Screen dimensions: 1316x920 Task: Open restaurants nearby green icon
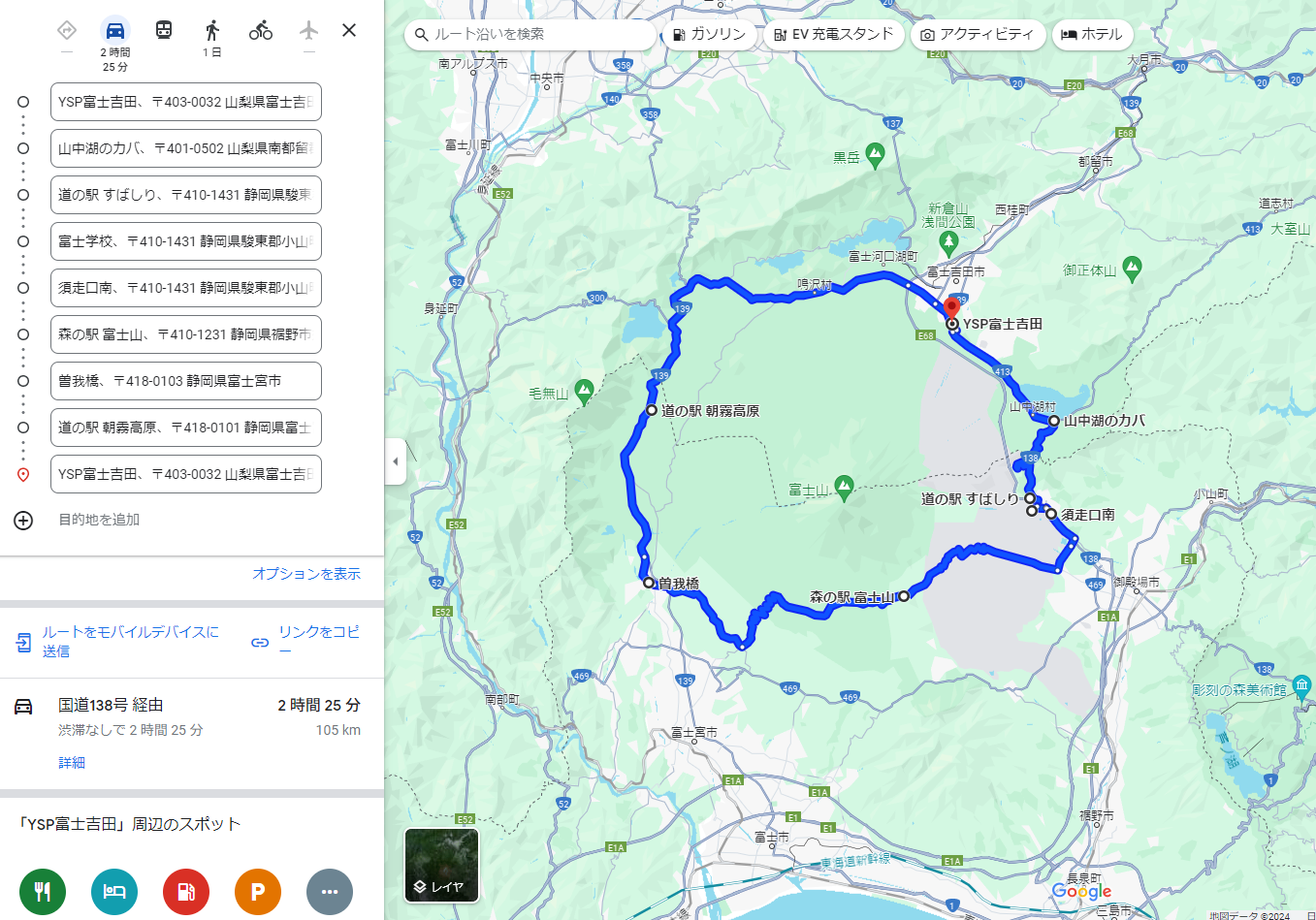(x=43, y=892)
